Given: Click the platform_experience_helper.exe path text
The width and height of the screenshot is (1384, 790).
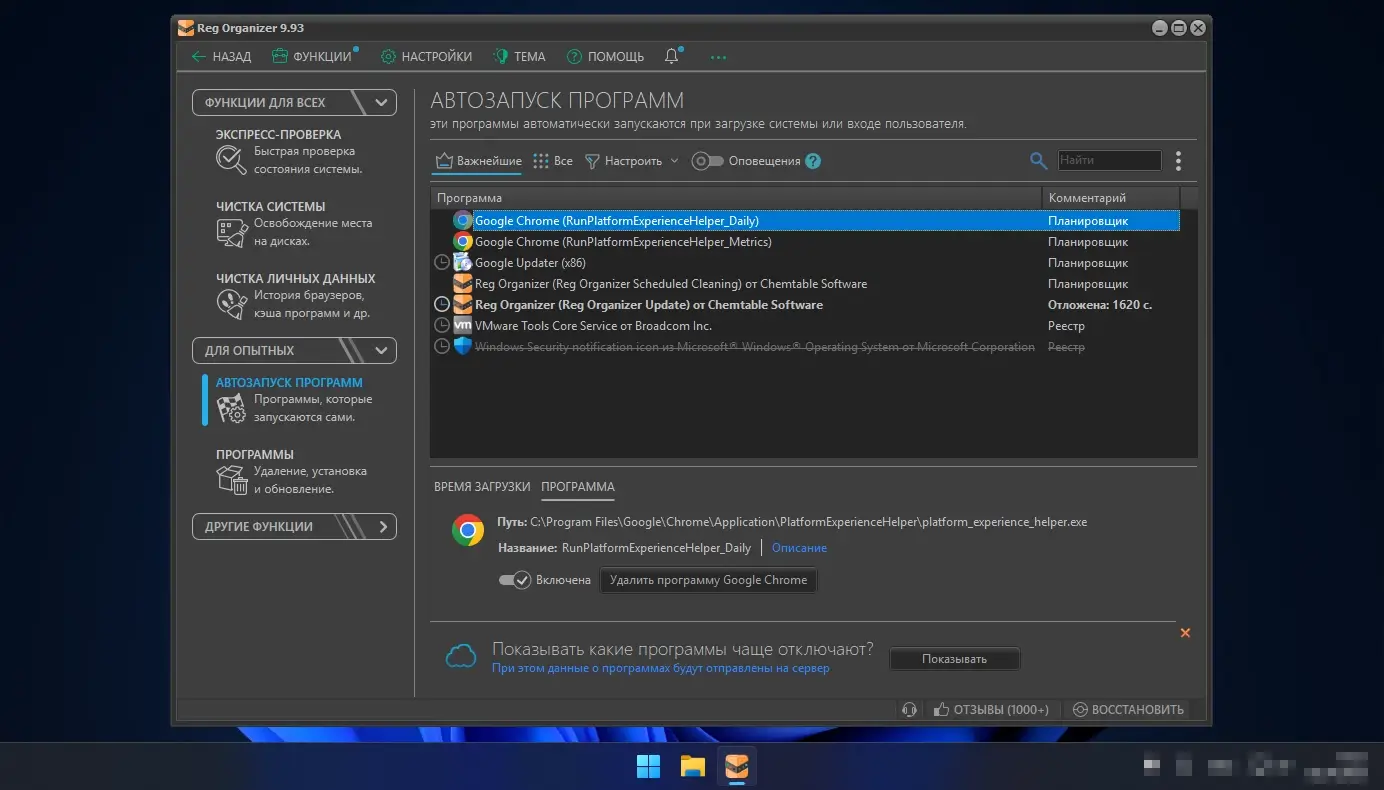Looking at the screenshot, I should (808, 522).
